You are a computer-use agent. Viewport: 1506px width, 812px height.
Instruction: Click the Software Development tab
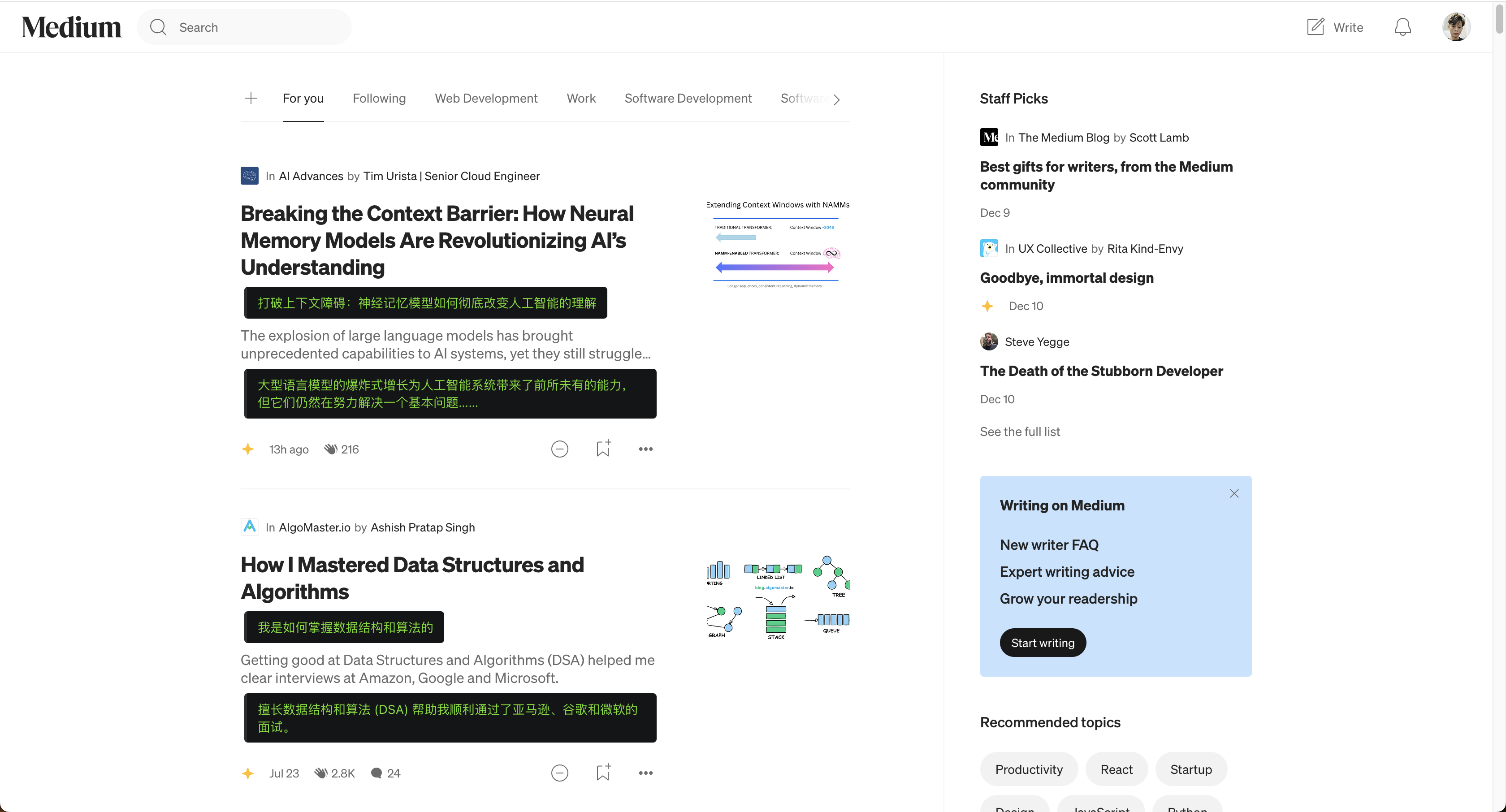pyautogui.click(x=688, y=98)
